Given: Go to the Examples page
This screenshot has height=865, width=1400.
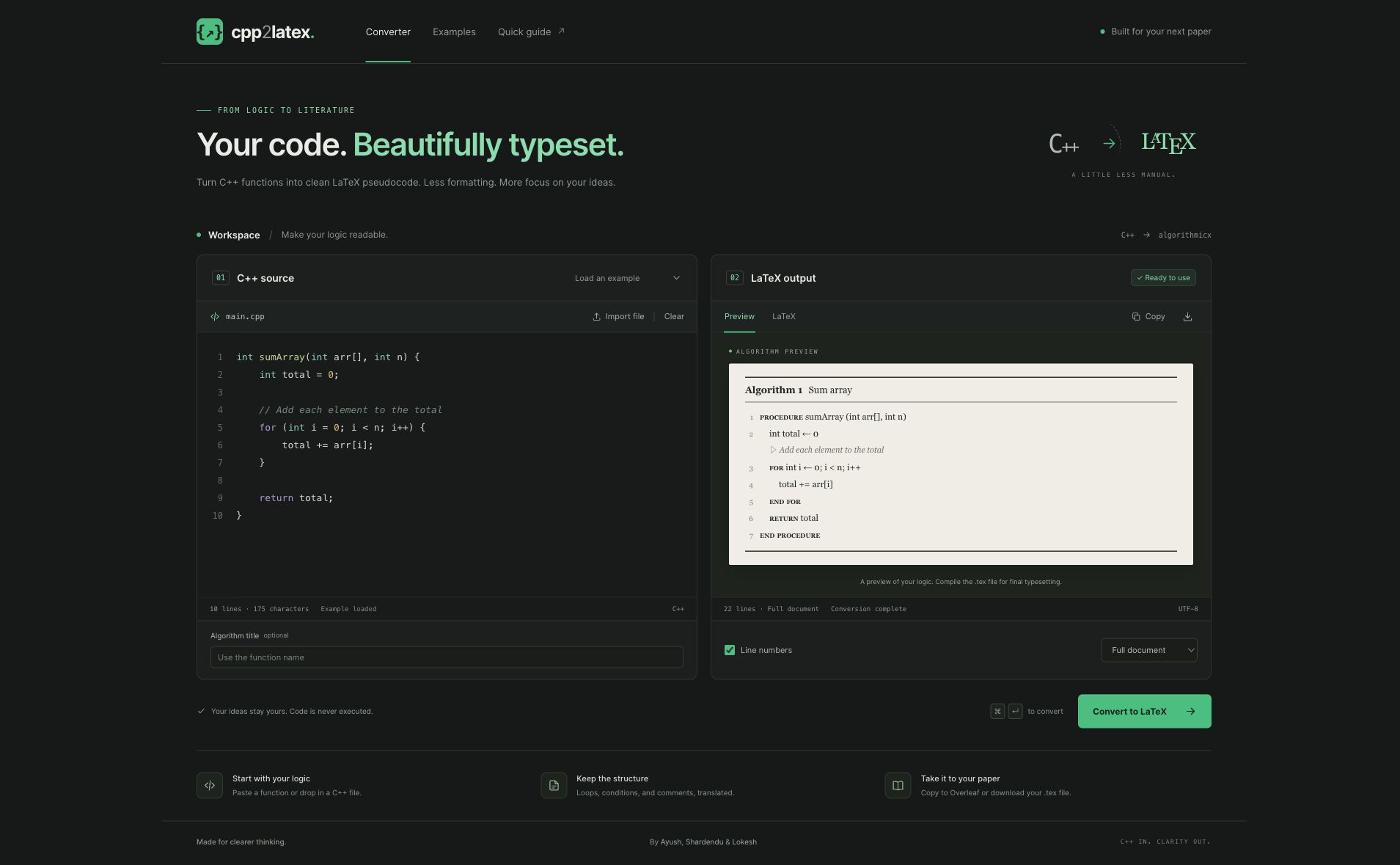Looking at the screenshot, I should point(454,32).
